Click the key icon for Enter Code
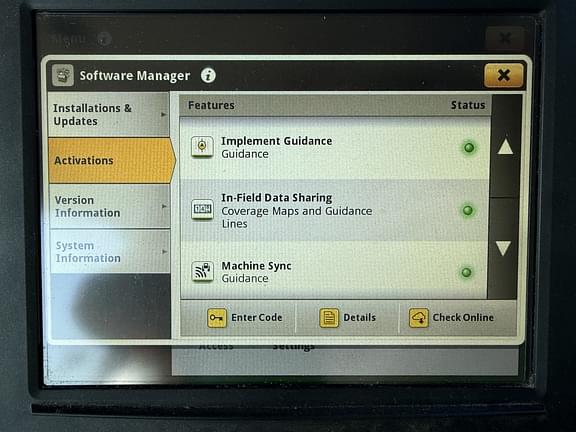This screenshot has width=576, height=432. [x=217, y=318]
